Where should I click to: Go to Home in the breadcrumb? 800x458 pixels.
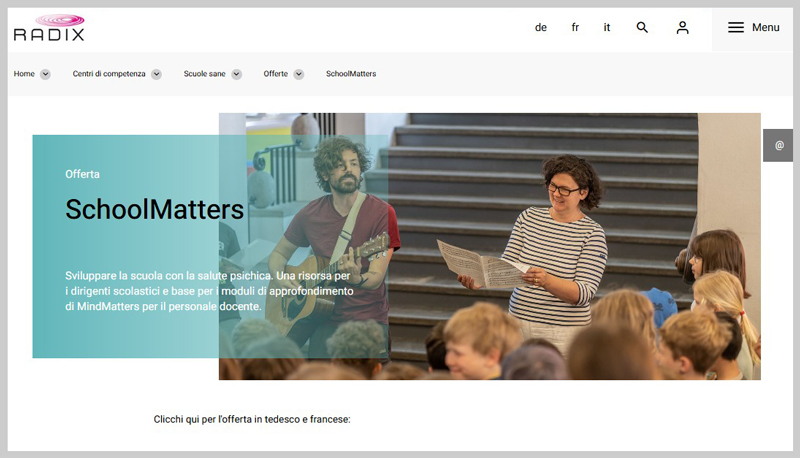(x=24, y=74)
